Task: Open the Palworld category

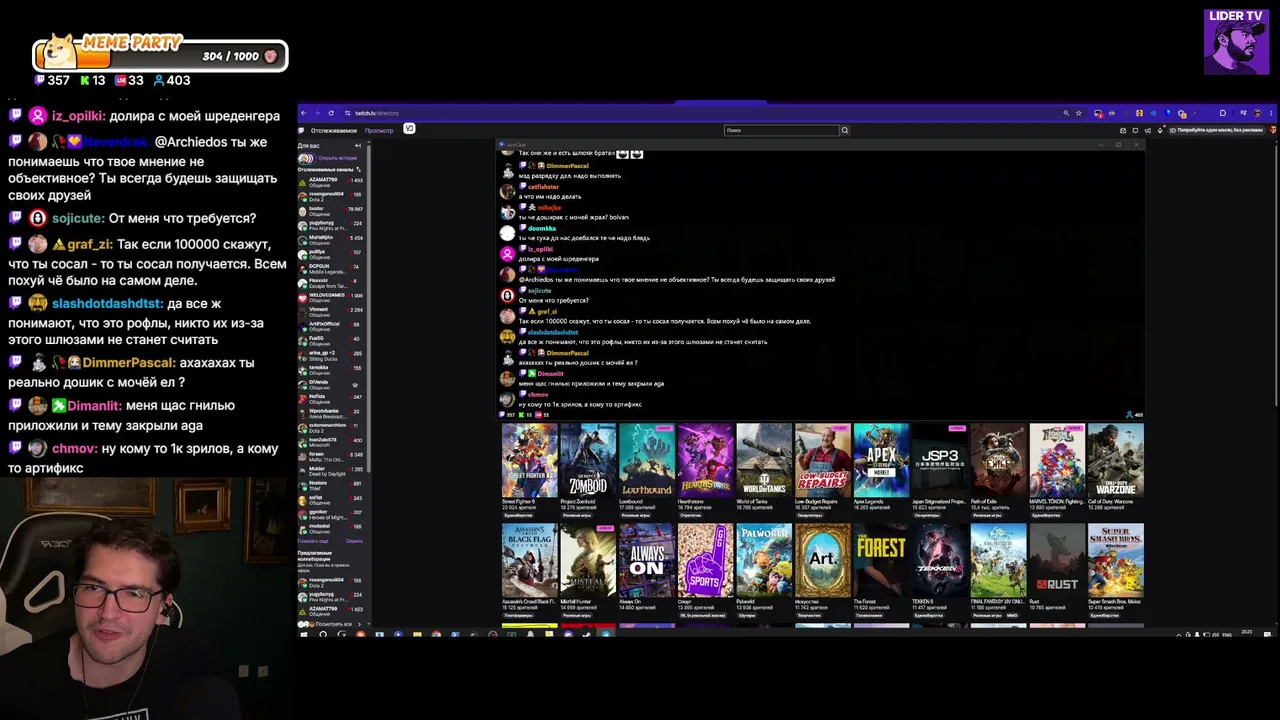Action: [764, 560]
